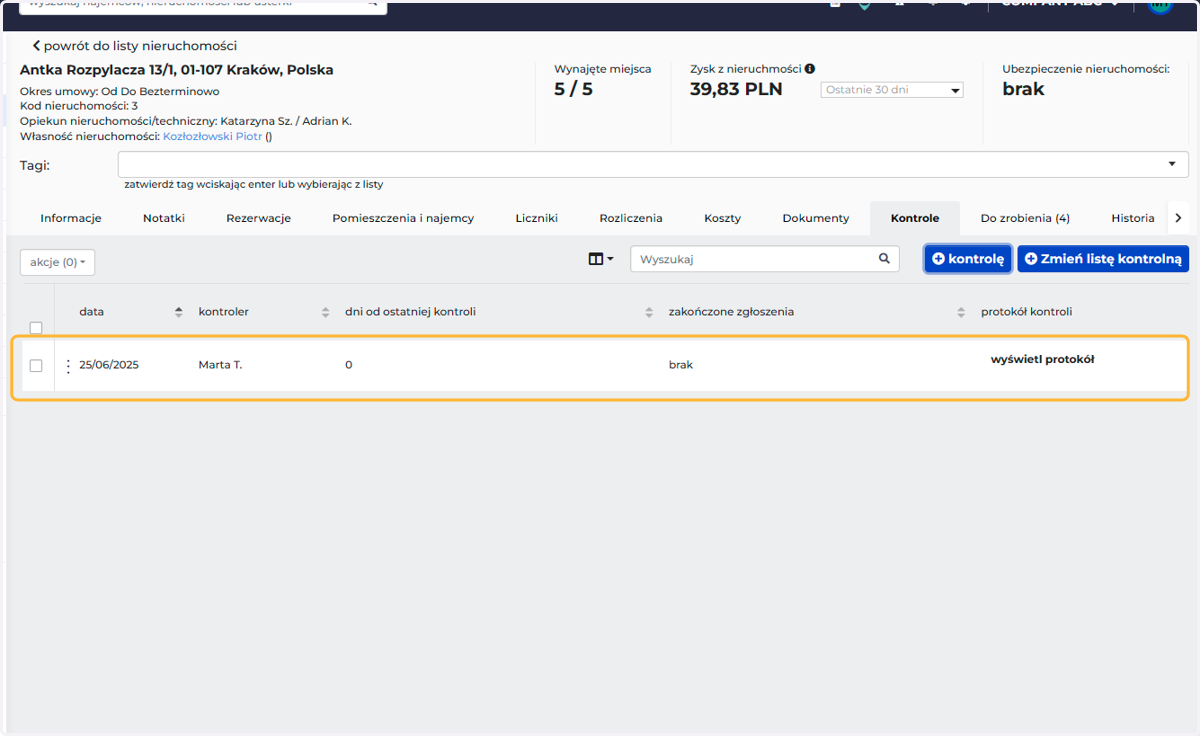Open the 'Ostatnie 30 dni' period dropdown
The width and height of the screenshot is (1200, 736).
[892, 90]
